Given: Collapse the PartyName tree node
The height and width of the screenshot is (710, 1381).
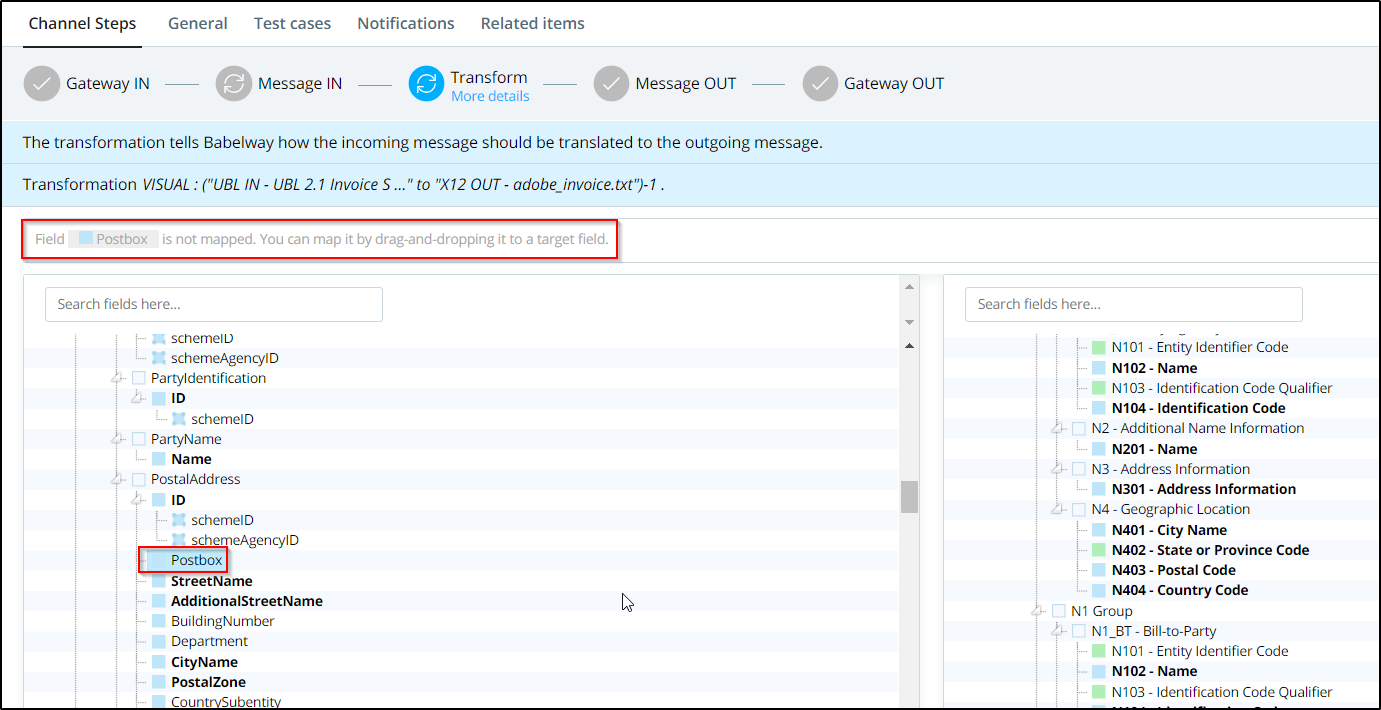Looking at the screenshot, I should point(118,439).
